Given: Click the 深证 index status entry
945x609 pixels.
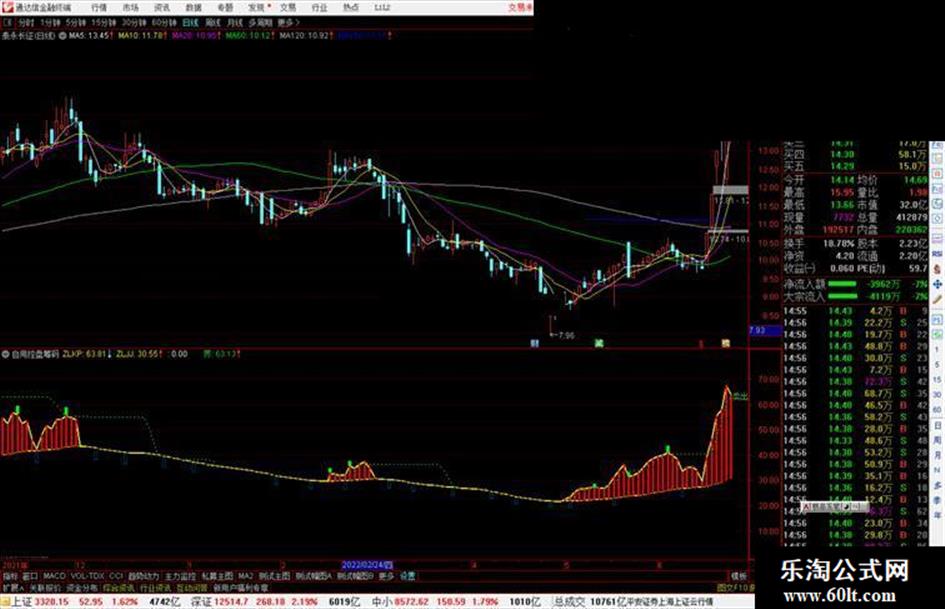Looking at the screenshot, I should coord(274,602).
